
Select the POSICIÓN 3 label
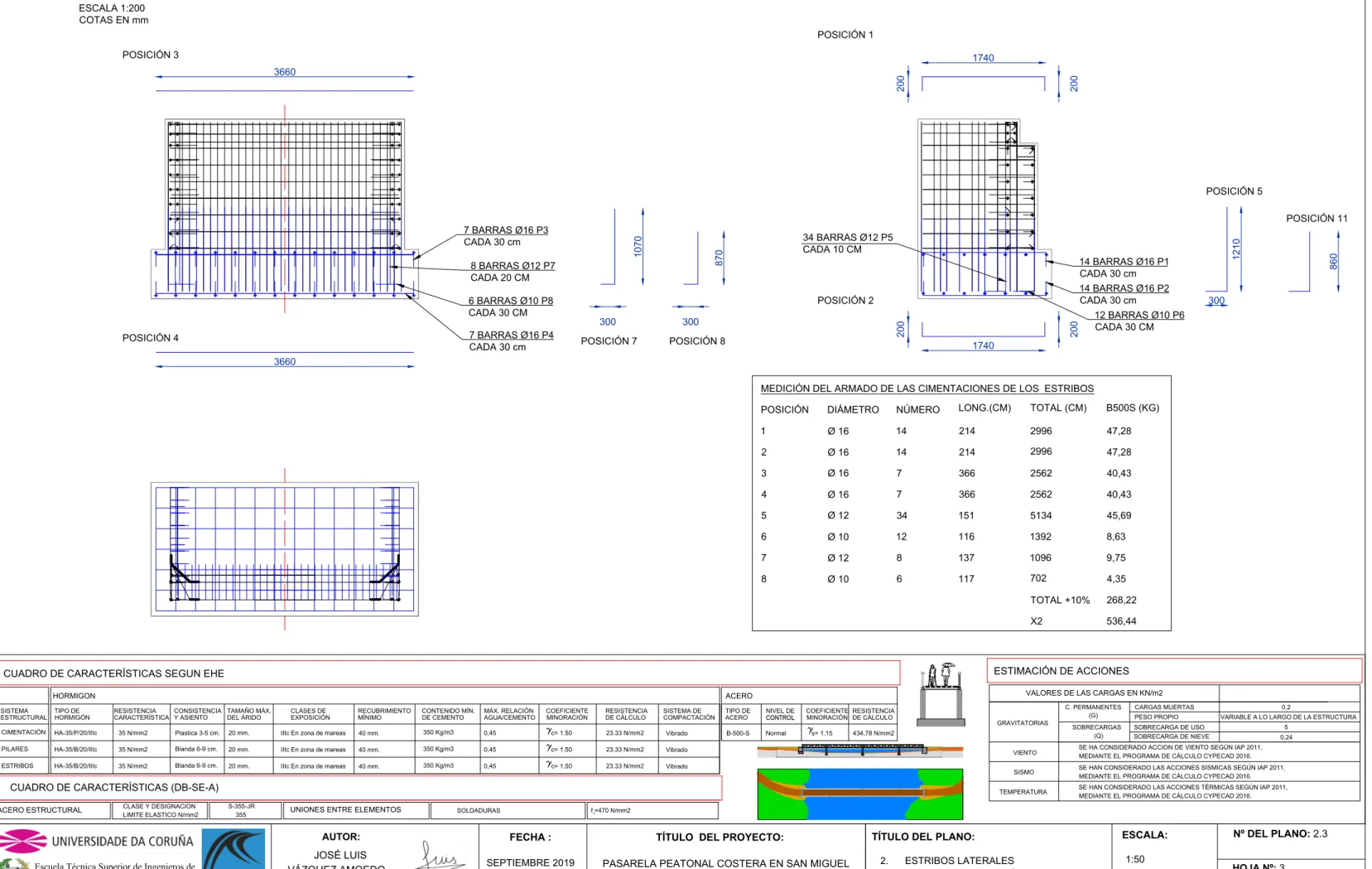[151, 55]
